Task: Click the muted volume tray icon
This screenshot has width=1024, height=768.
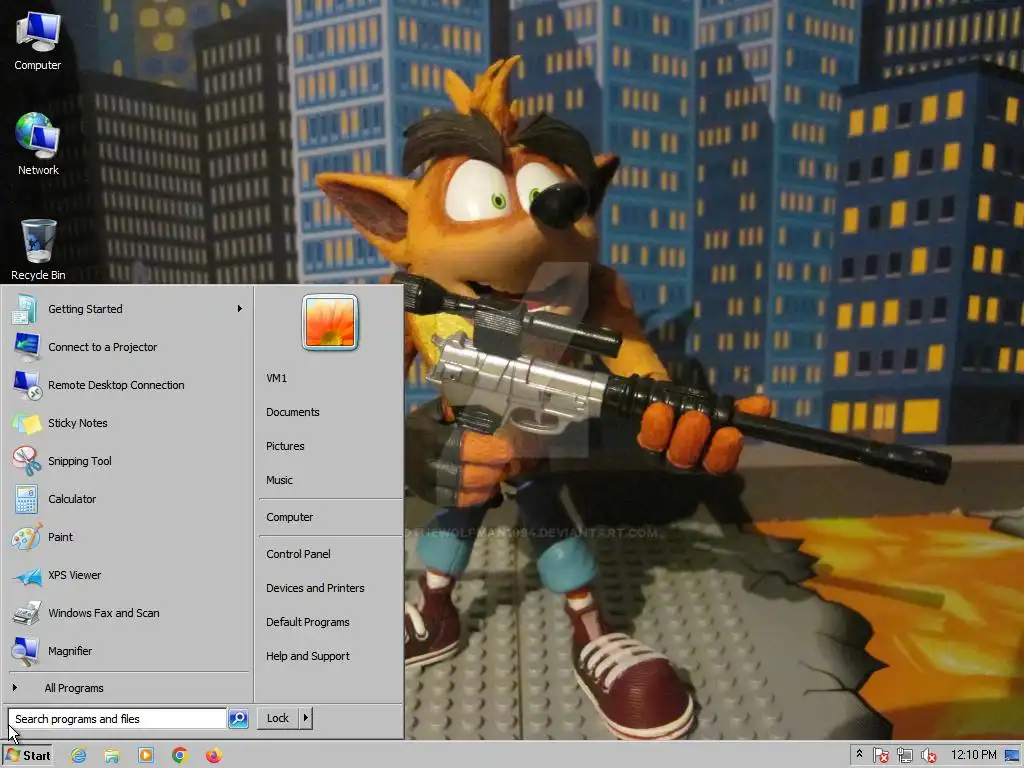Action: pyautogui.click(x=928, y=756)
